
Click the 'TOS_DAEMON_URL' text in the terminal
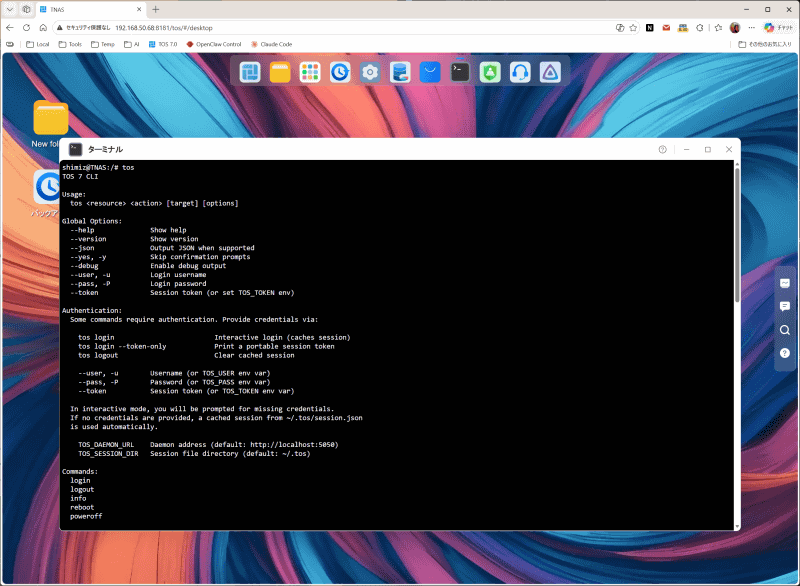point(106,445)
